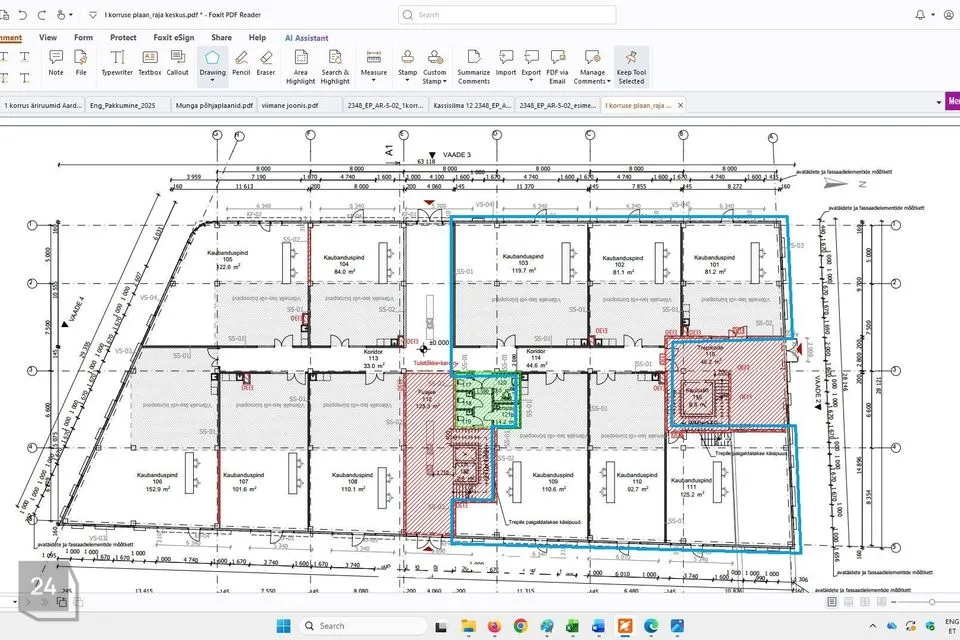The height and width of the screenshot is (640, 960).
Task: Select the Eraser tool
Action: (266, 63)
